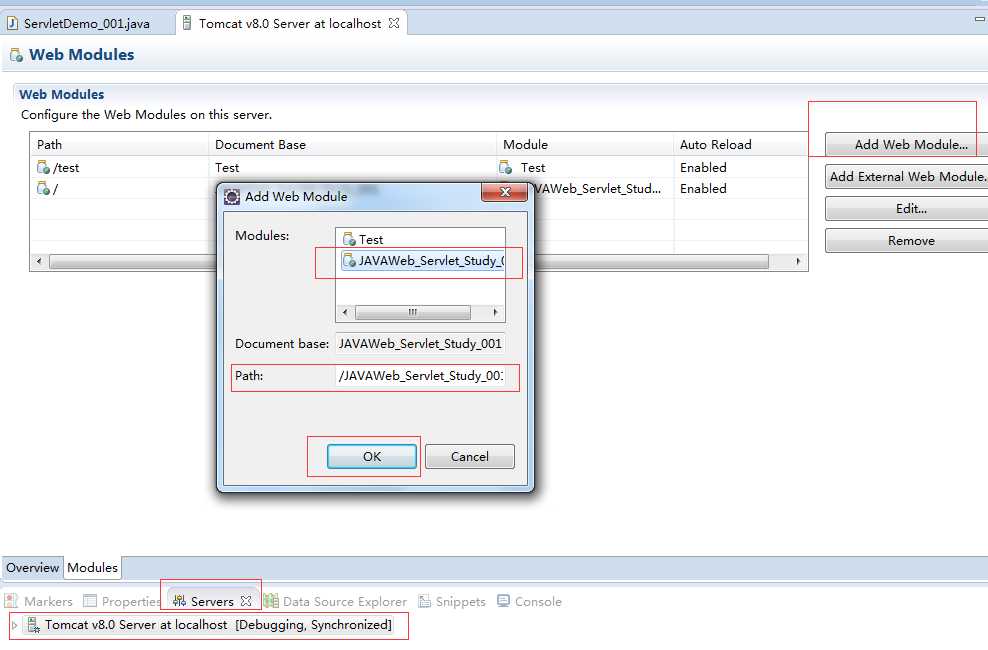Open the Data Source Explorer view tab

tap(336, 602)
